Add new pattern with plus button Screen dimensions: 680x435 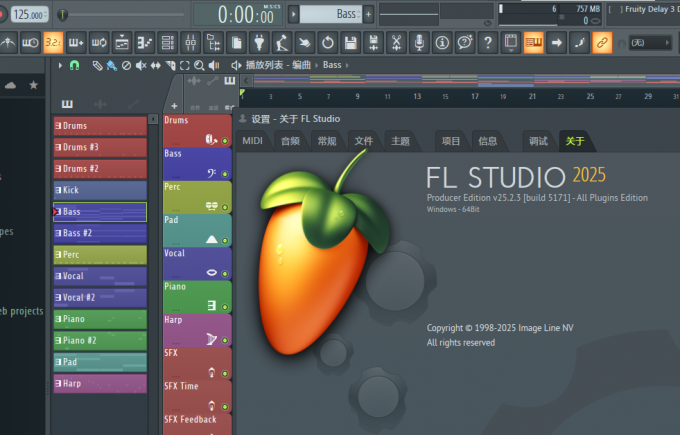[369, 14]
